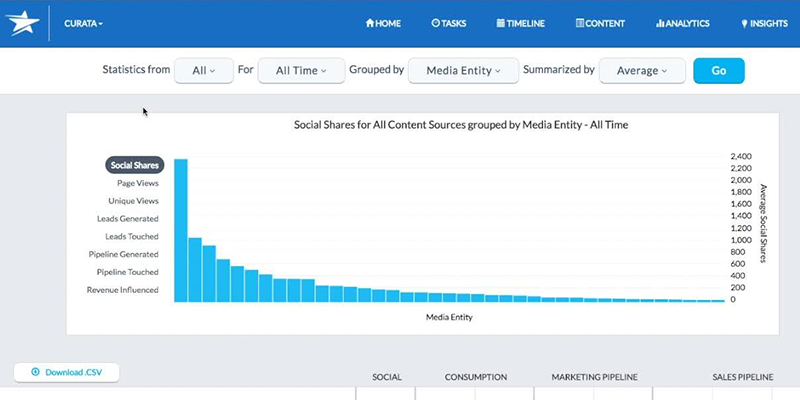Show Leads Generated in the chart
This screenshot has height=400, width=800.
[128, 219]
